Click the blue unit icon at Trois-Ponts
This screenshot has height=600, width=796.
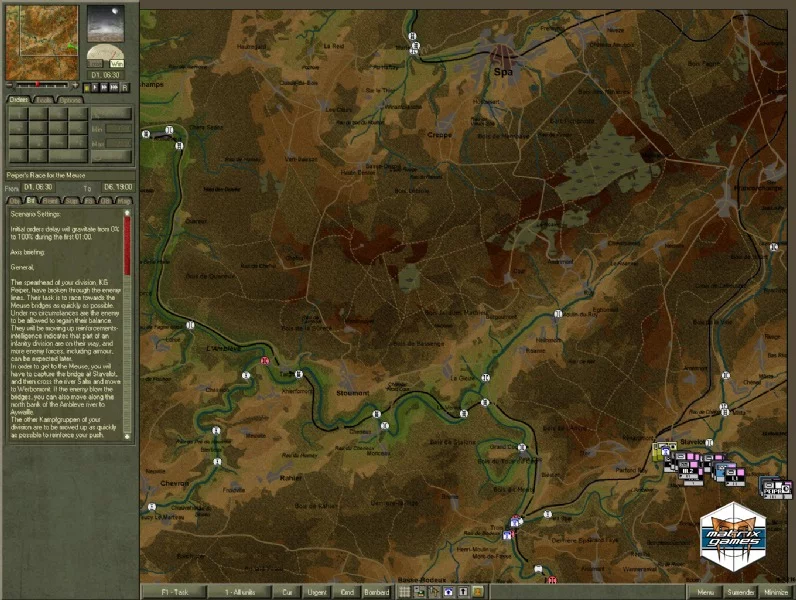tap(515, 522)
